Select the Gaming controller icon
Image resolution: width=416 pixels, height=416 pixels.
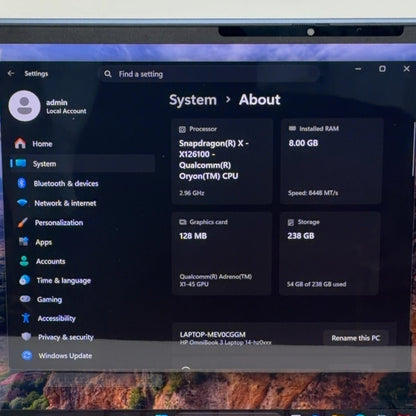(25, 299)
